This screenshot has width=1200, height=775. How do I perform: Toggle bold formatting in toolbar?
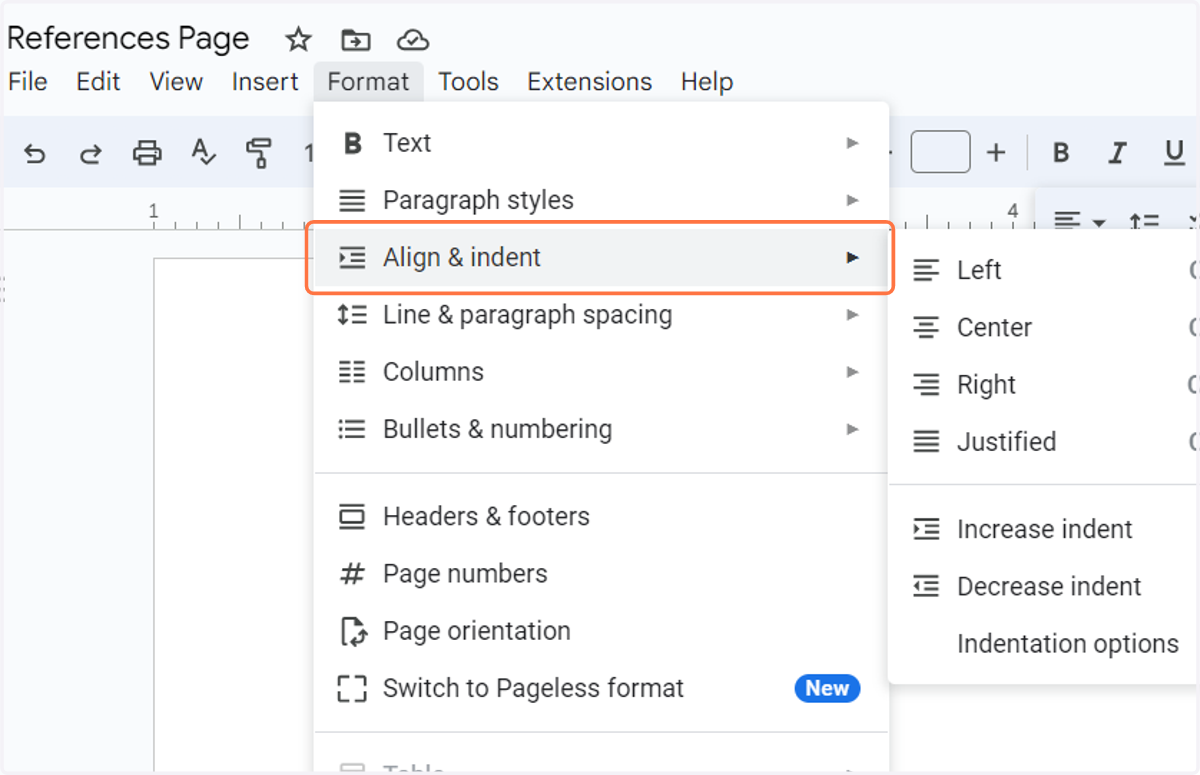pos(1061,153)
